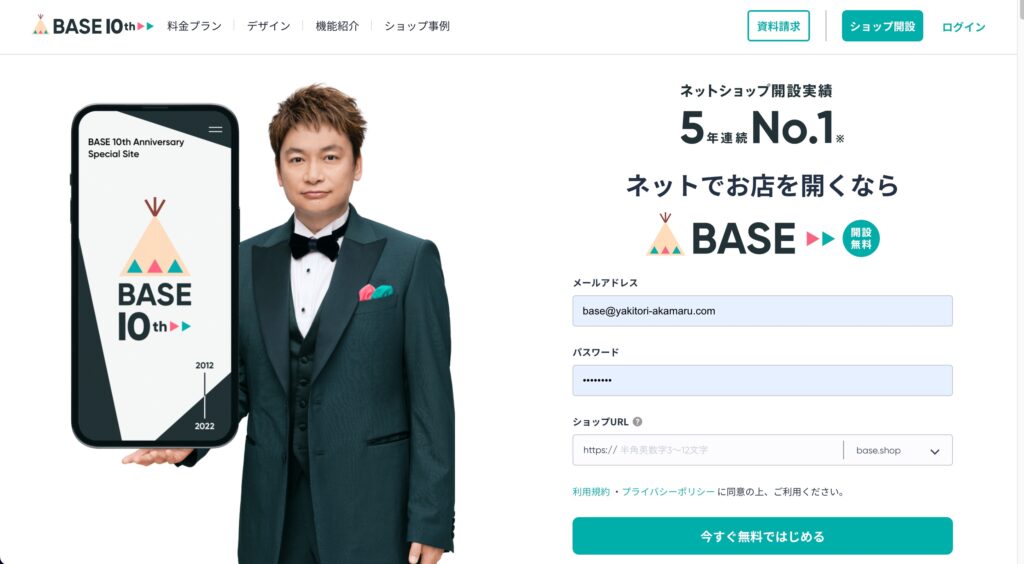Image resolution: width=1024 pixels, height=564 pixels.
Task: Click the ショップ開設 header button
Action: pos(882,26)
